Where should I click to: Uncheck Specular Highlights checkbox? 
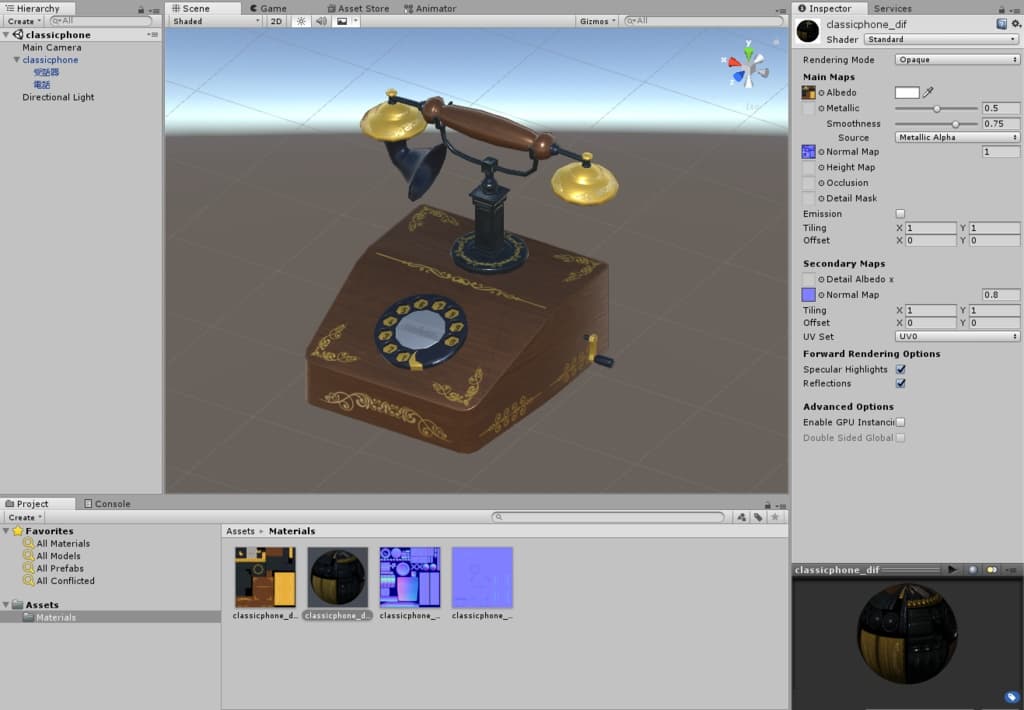[x=900, y=369]
